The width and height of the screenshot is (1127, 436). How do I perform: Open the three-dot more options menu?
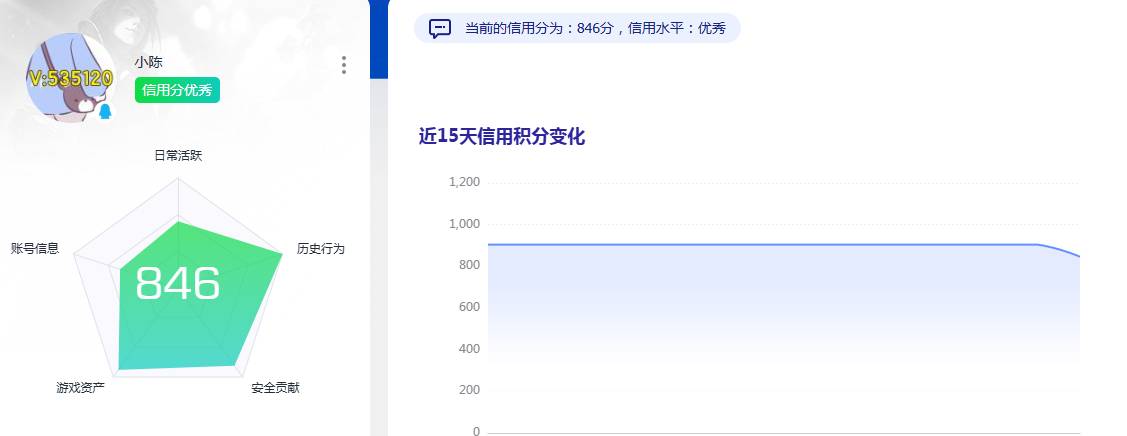tap(344, 65)
